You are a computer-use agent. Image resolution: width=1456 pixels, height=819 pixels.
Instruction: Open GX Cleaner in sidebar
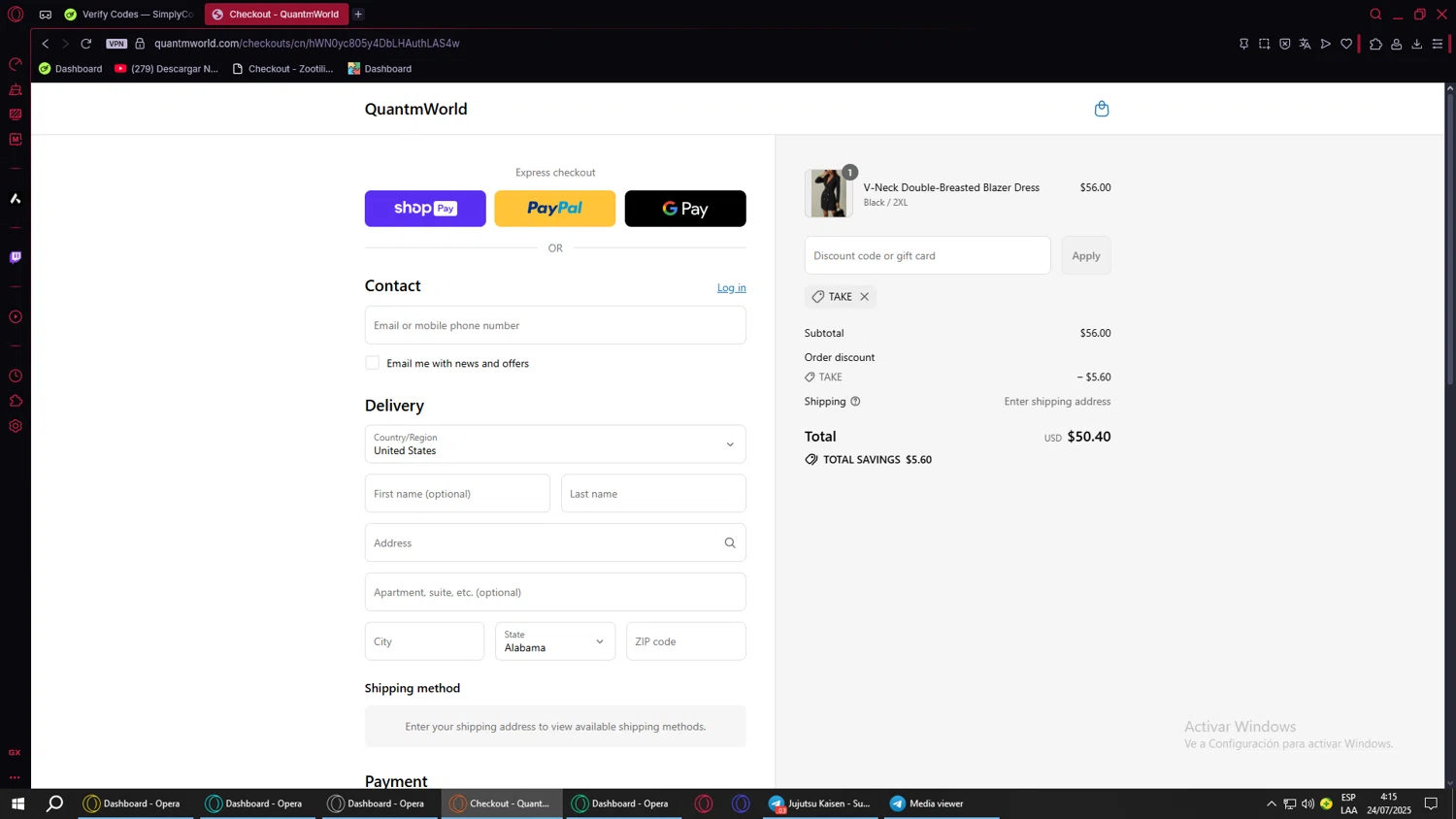[16, 89]
